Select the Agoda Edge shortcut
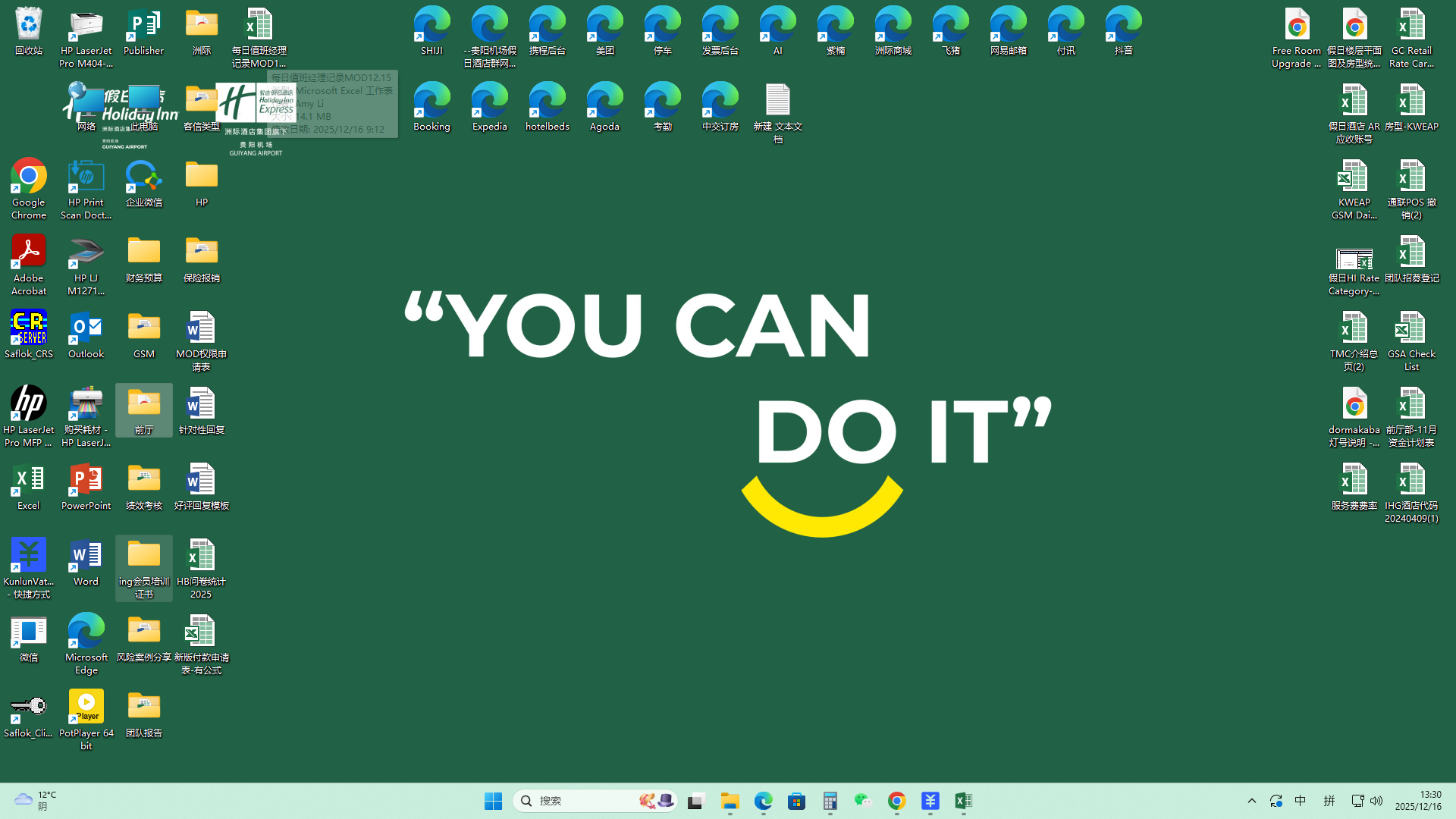Viewport: 1456px width, 819px height. [x=604, y=102]
